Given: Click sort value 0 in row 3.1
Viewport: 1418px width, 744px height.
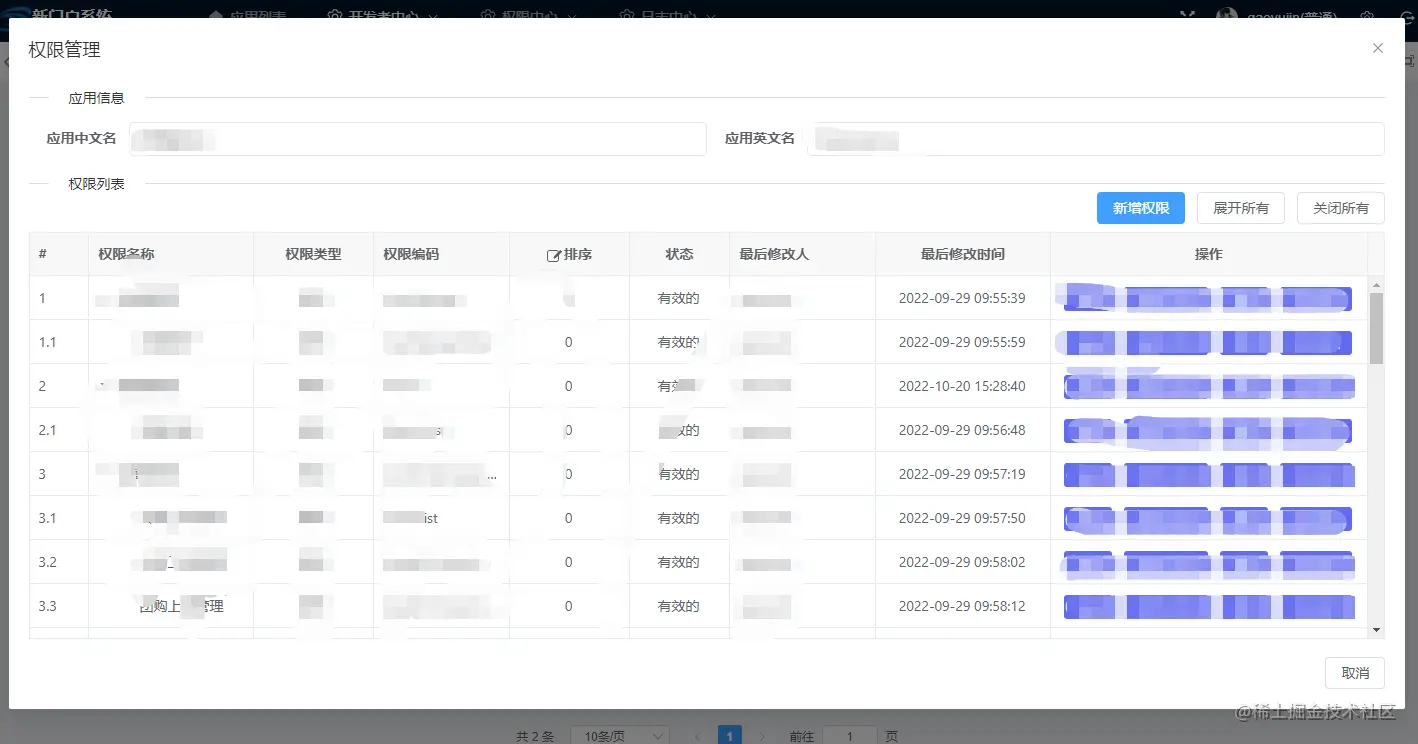Looking at the screenshot, I should pyautogui.click(x=569, y=518).
